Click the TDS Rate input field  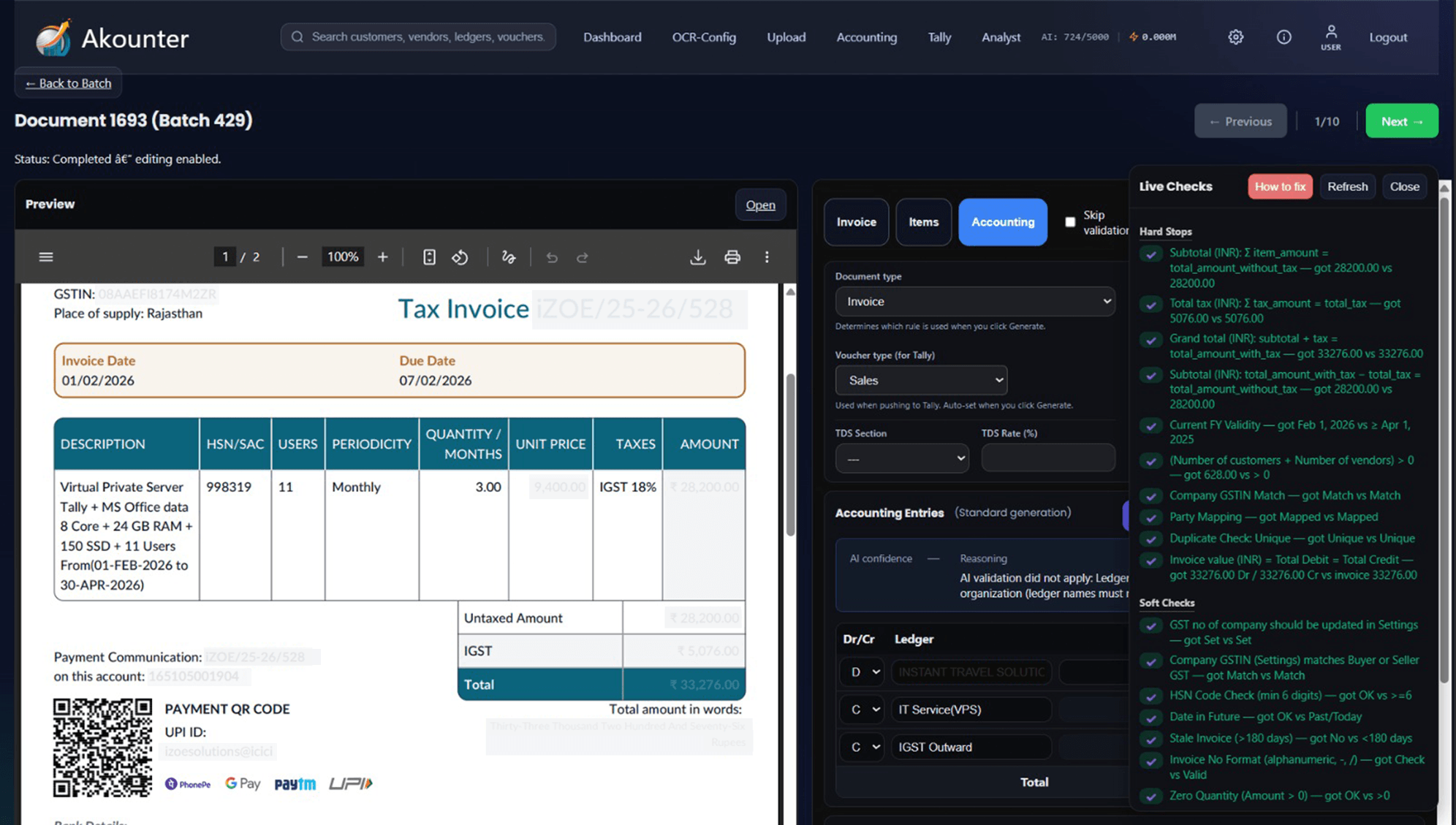tap(1047, 458)
